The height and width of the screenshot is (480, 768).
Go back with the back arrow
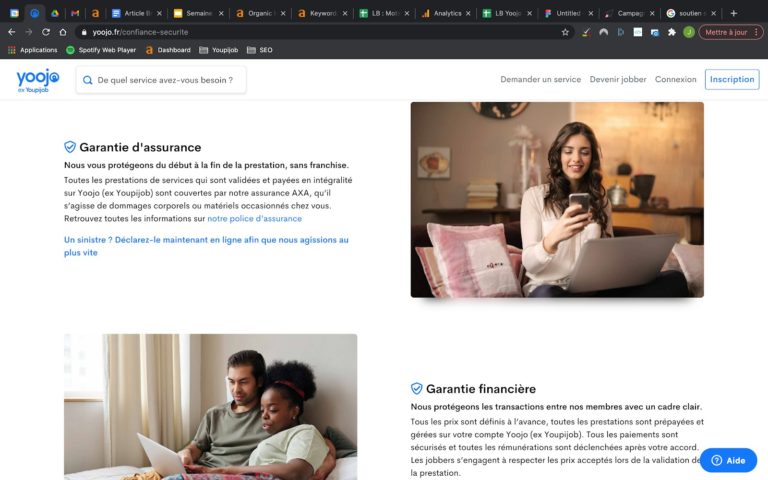click(x=12, y=32)
